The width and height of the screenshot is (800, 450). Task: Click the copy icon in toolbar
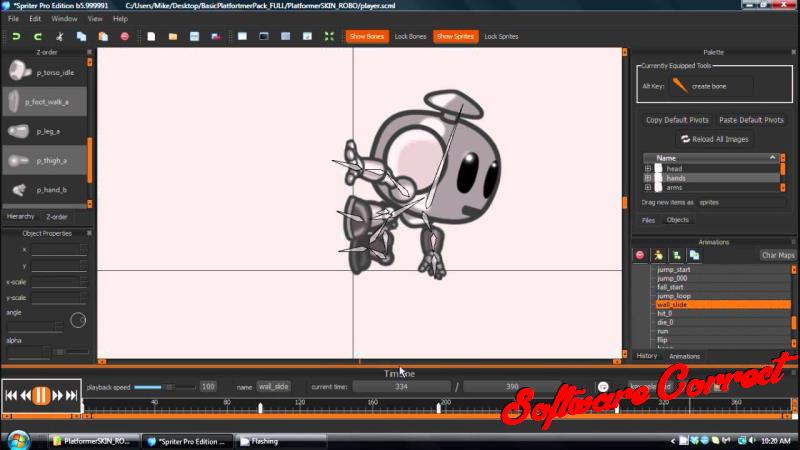coord(81,36)
